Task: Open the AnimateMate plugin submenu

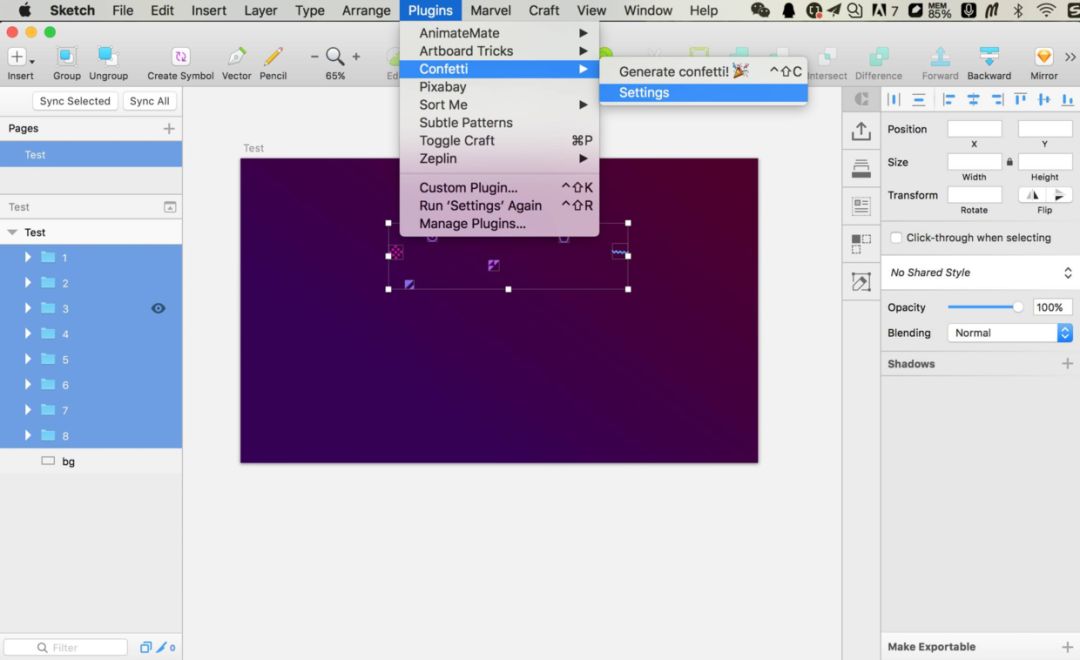Action: (x=499, y=33)
